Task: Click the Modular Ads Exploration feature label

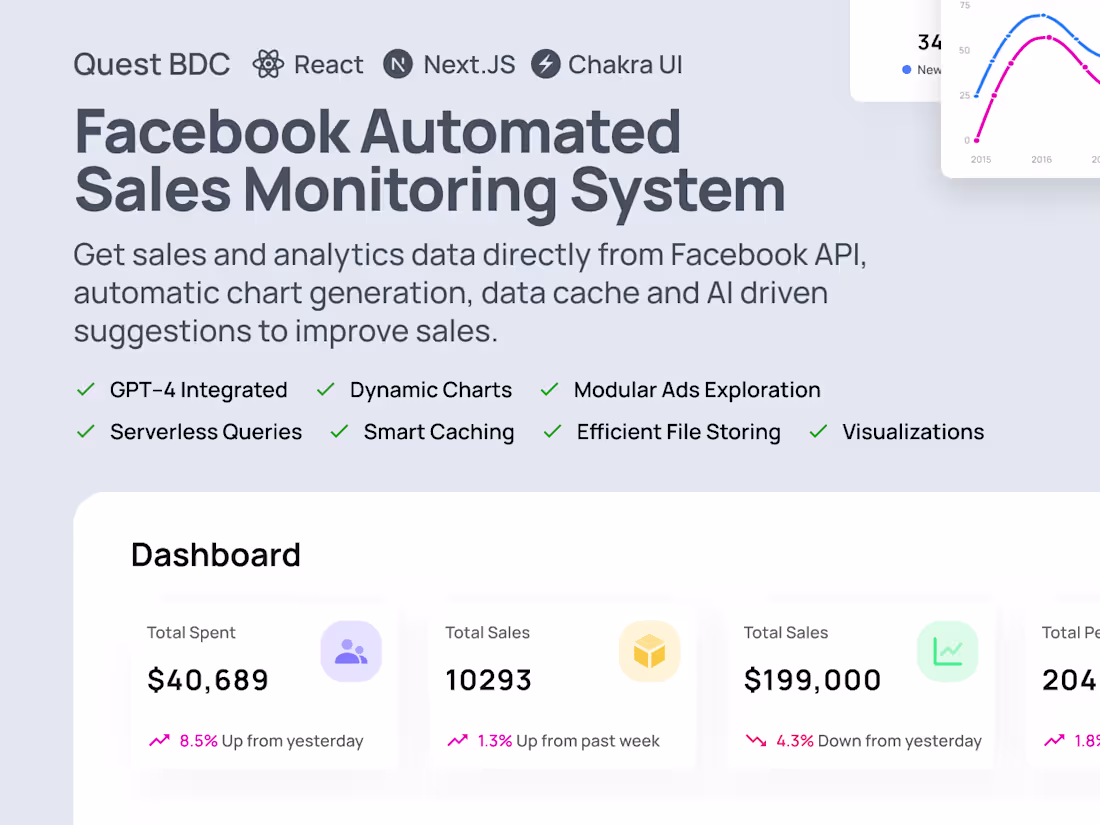Action: [x=696, y=389]
